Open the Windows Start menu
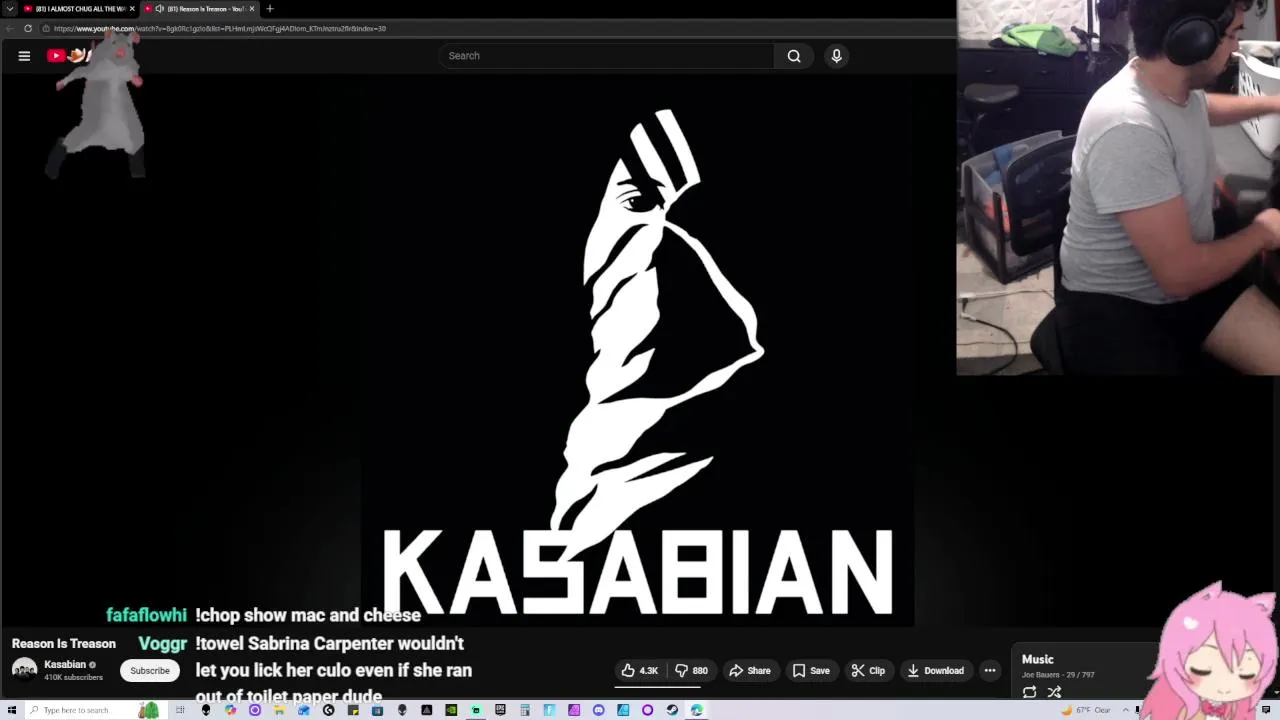 pyautogui.click(x=11, y=710)
